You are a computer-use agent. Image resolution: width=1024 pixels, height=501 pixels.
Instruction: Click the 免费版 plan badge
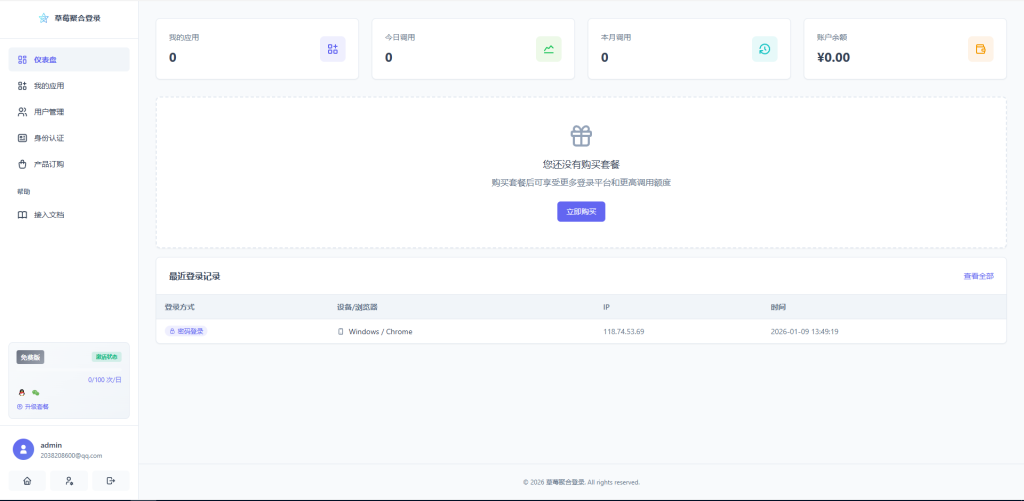pyautogui.click(x=30, y=357)
